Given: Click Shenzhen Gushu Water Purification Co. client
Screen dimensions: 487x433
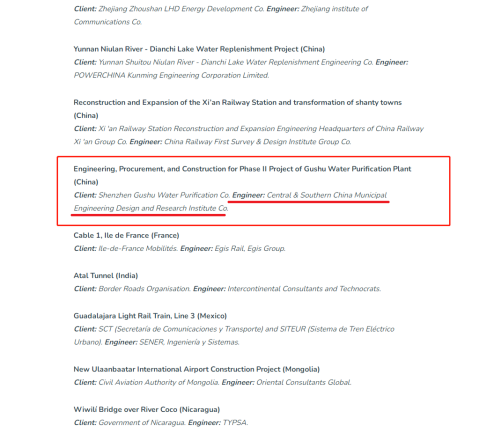Looking at the screenshot, I should (164, 195).
